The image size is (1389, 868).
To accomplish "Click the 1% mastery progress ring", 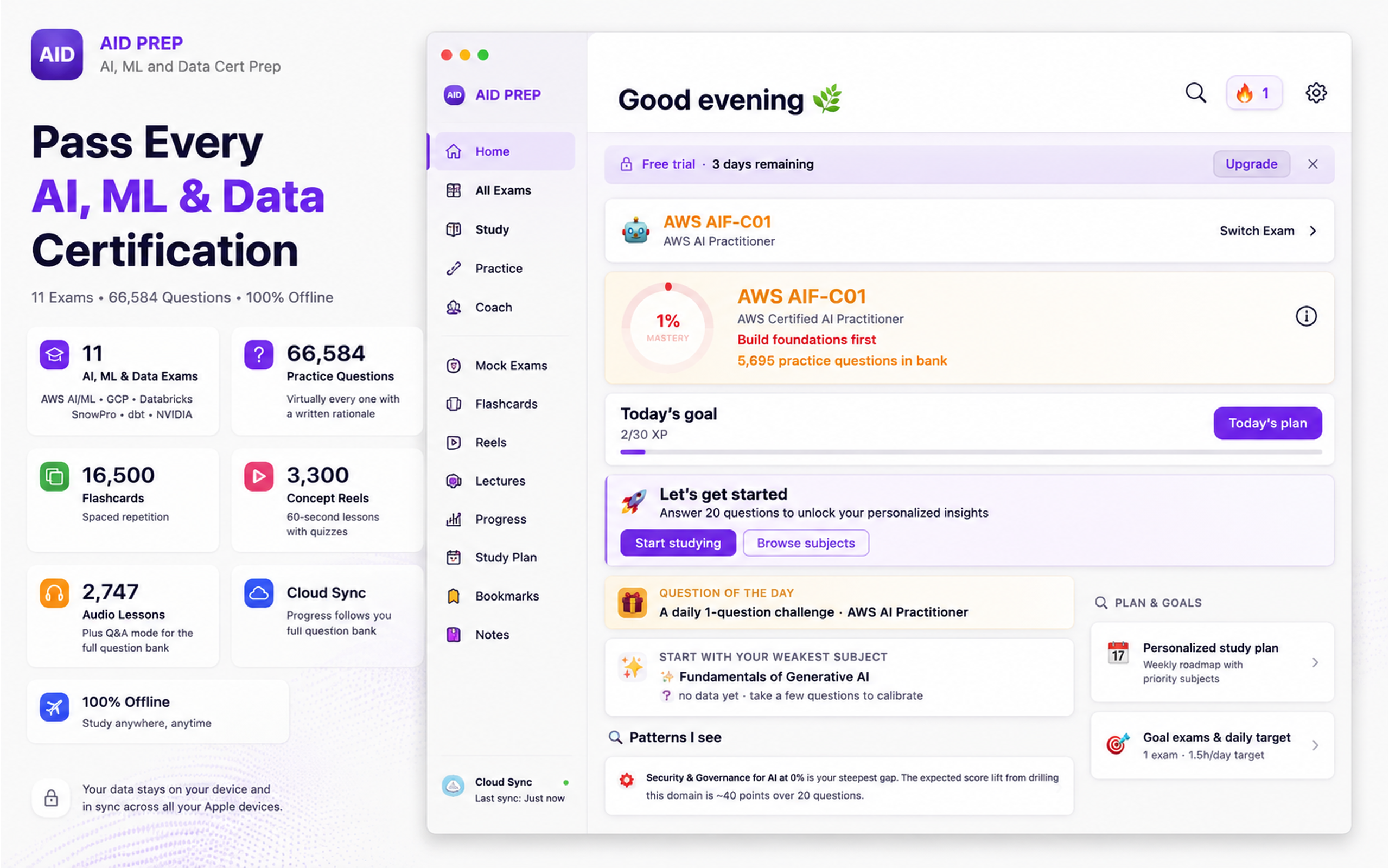I will (x=667, y=328).
